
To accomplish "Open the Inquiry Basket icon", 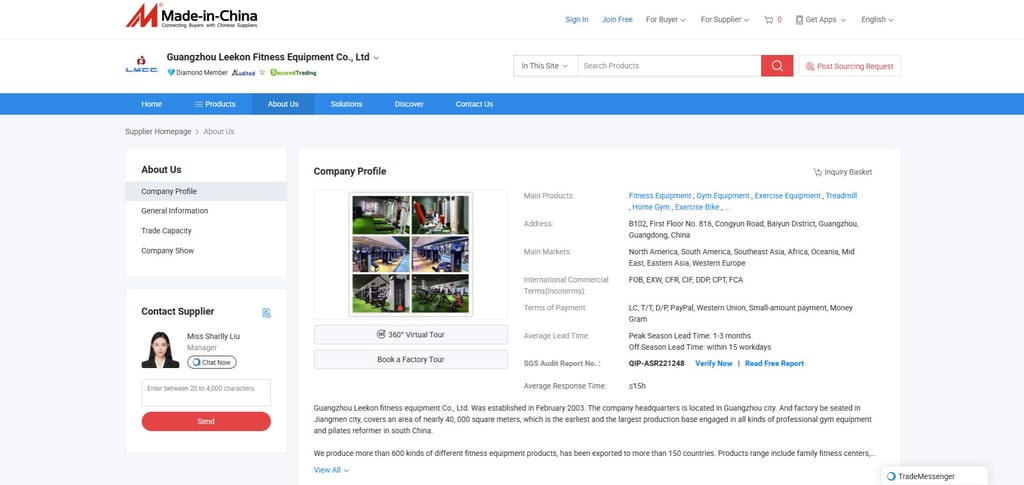I will pyautogui.click(x=817, y=172).
